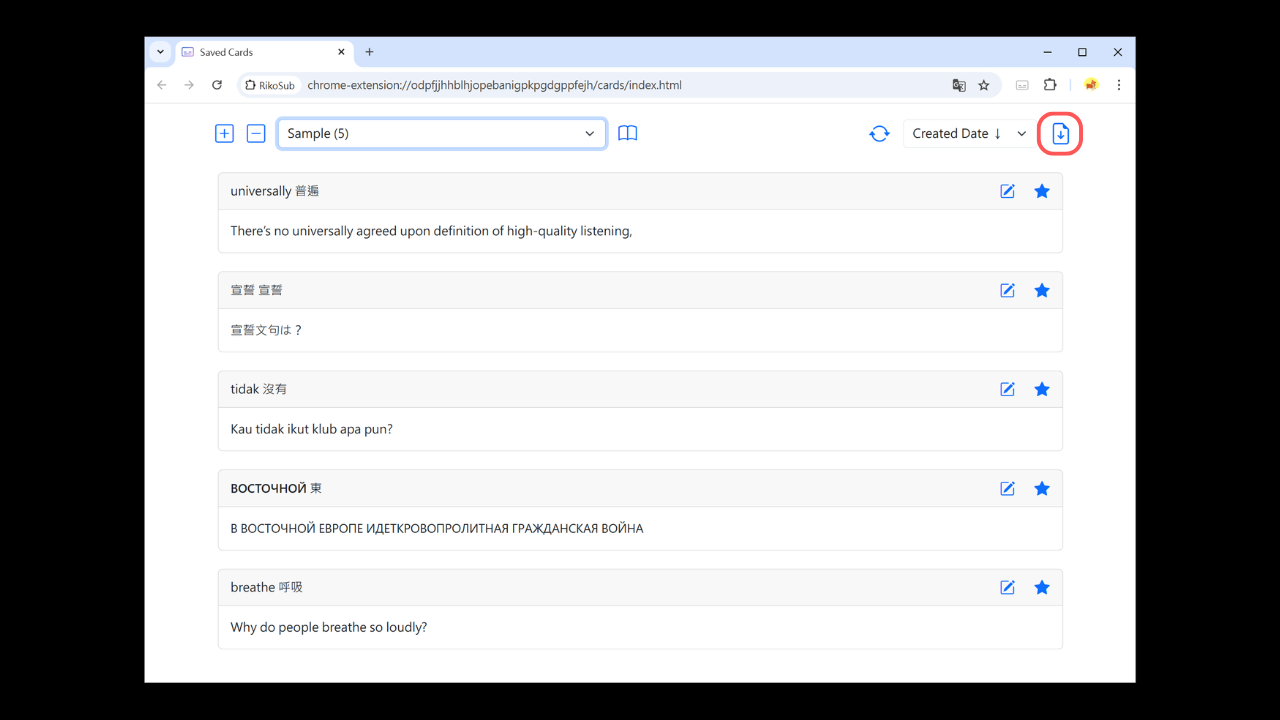Toggle star on the 宣誓 card
This screenshot has height=720, width=1280.
pyautogui.click(x=1042, y=290)
